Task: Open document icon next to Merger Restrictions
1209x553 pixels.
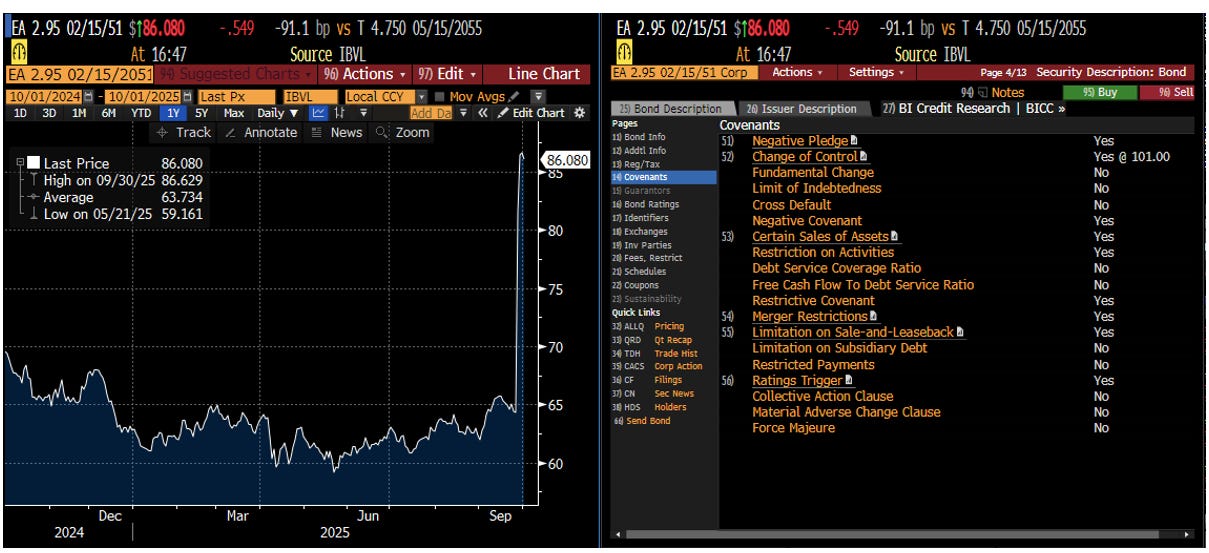Action: click(873, 317)
